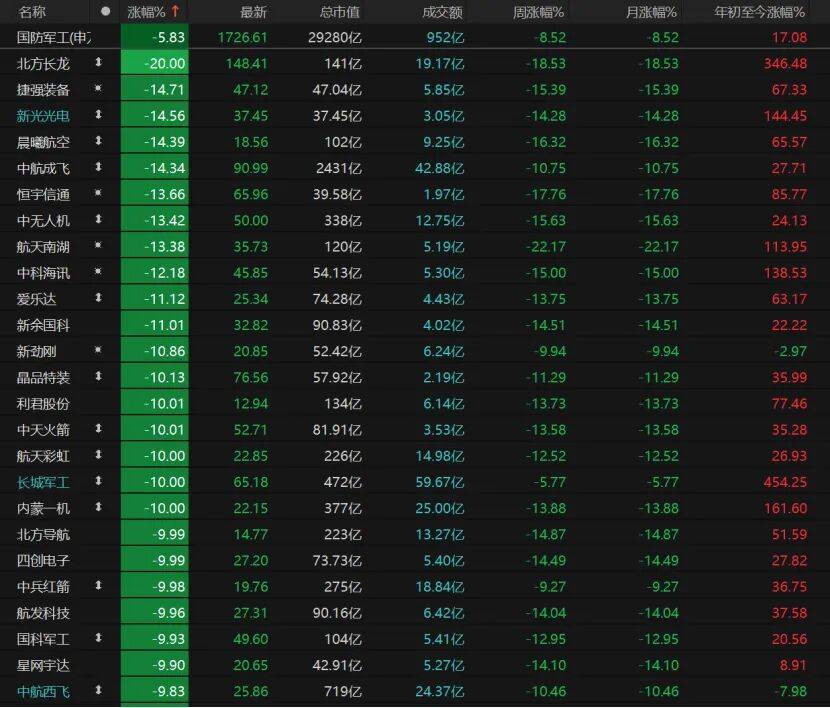Click the star icon beside 航天南湖
830x708 pixels.
(x=98, y=245)
